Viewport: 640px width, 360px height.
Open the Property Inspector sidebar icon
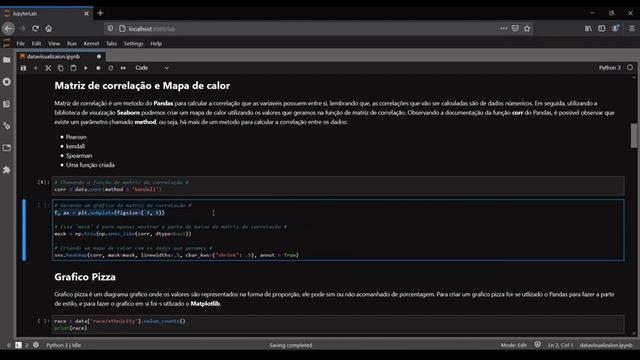click(x=7, y=126)
